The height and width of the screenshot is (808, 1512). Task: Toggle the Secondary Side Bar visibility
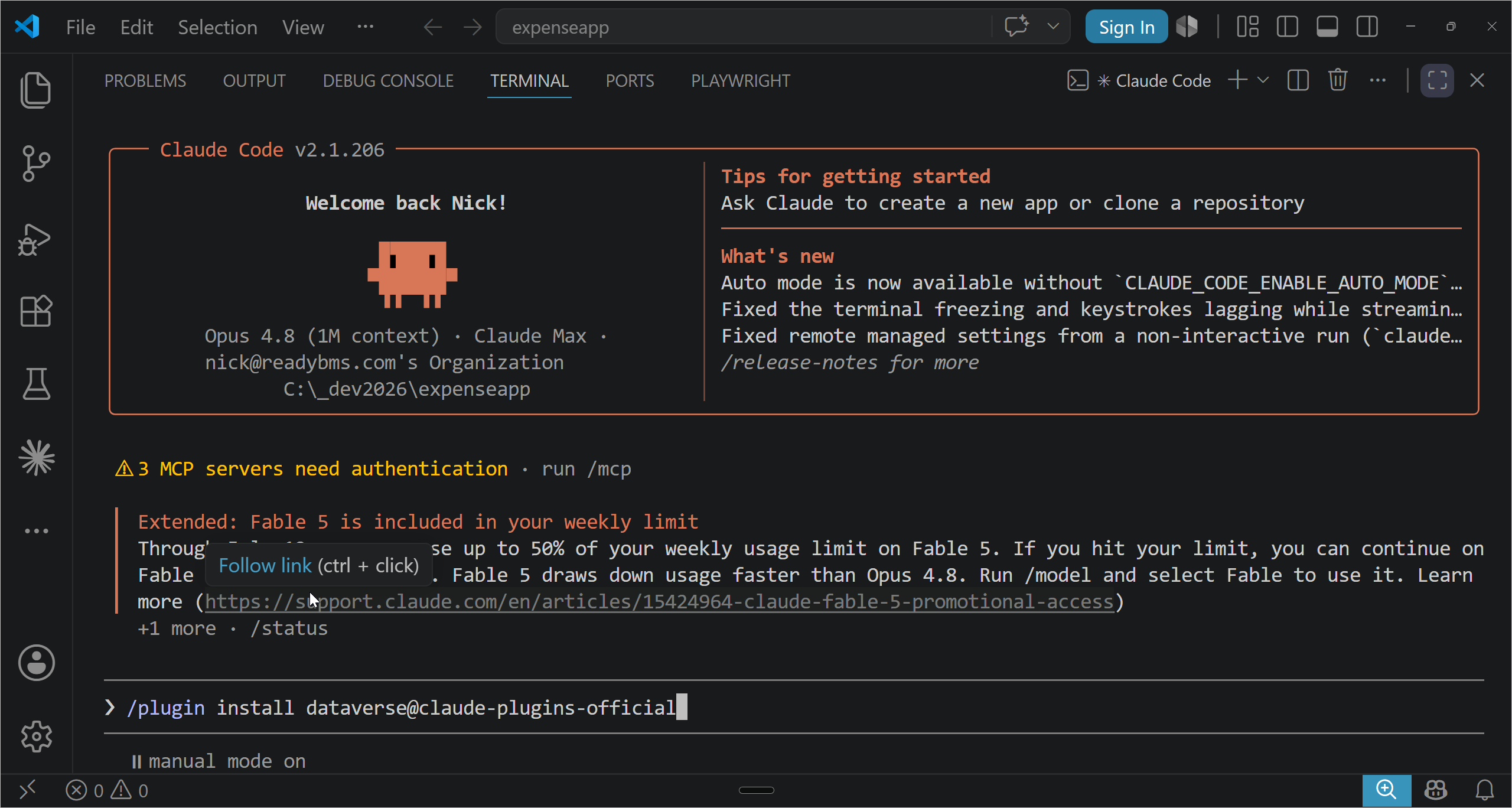tap(1367, 27)
